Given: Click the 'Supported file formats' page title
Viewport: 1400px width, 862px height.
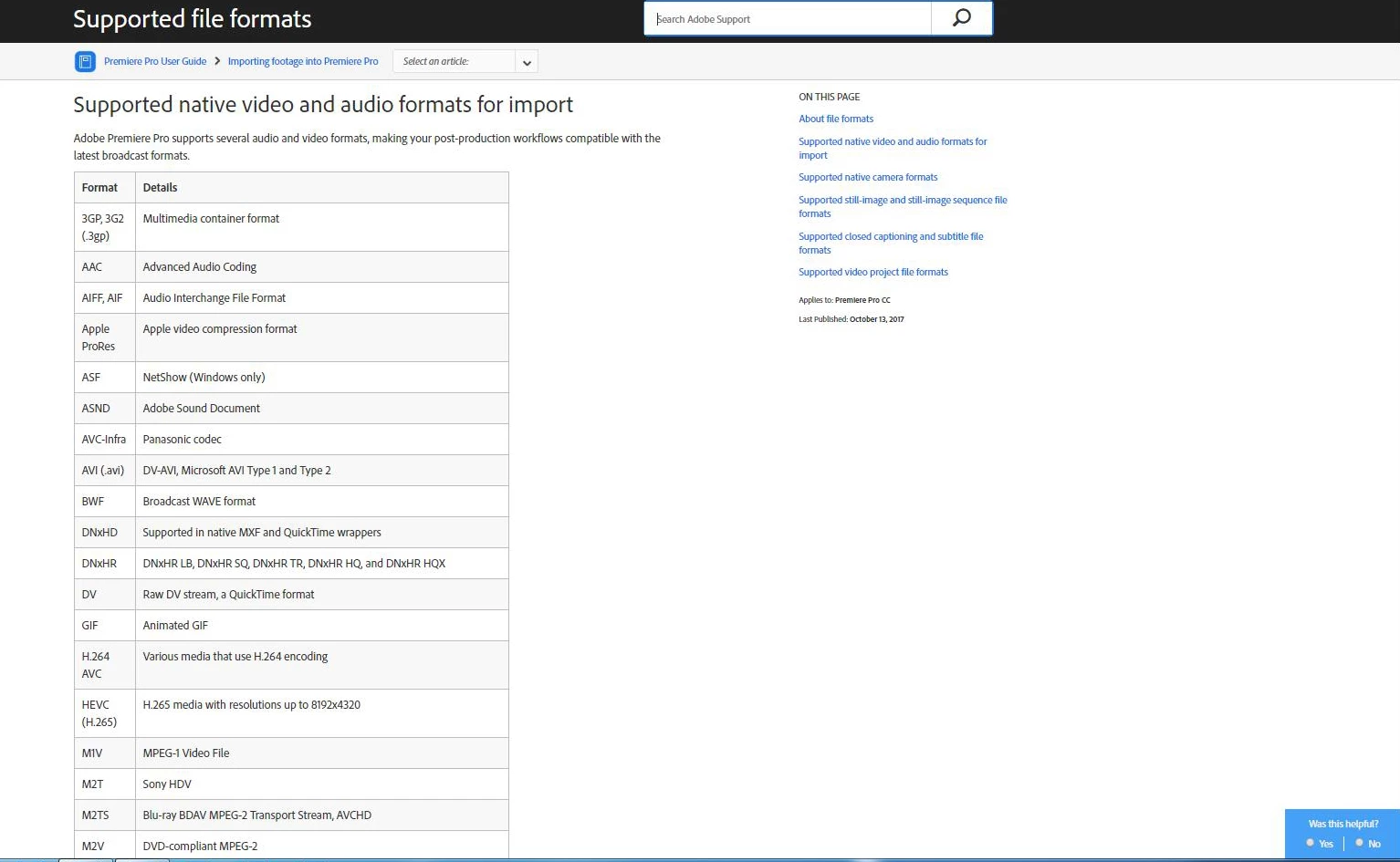Looking at the screenshot, I should click(192, 19).
